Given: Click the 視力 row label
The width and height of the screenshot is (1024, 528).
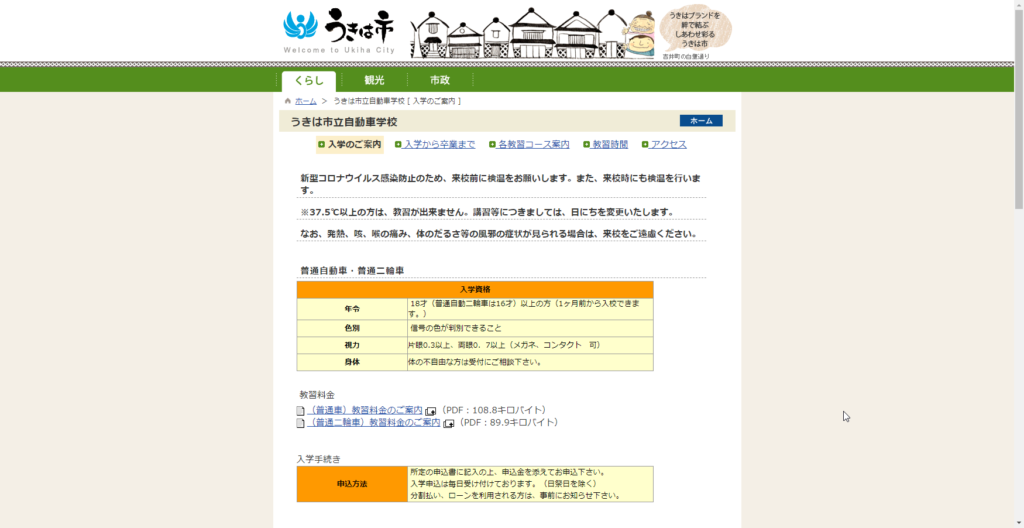Looking at the screenshot, I should (352, 345).
